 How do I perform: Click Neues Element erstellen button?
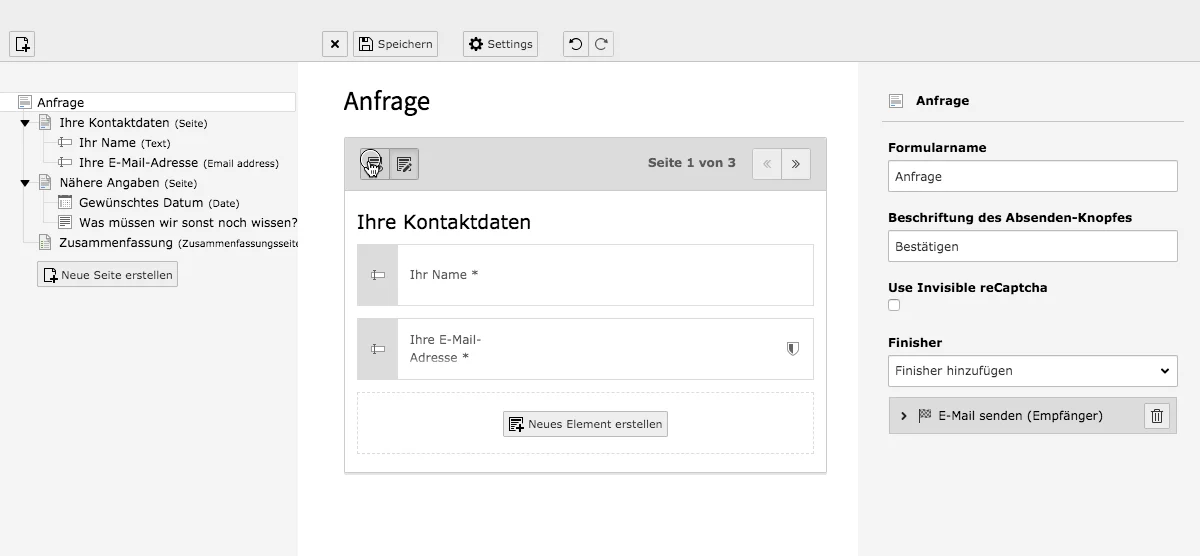[585, 424]
